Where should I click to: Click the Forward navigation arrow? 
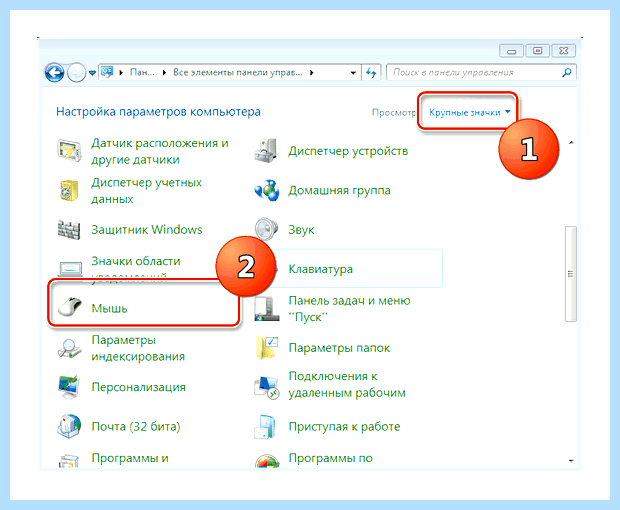tap(76, 72)
